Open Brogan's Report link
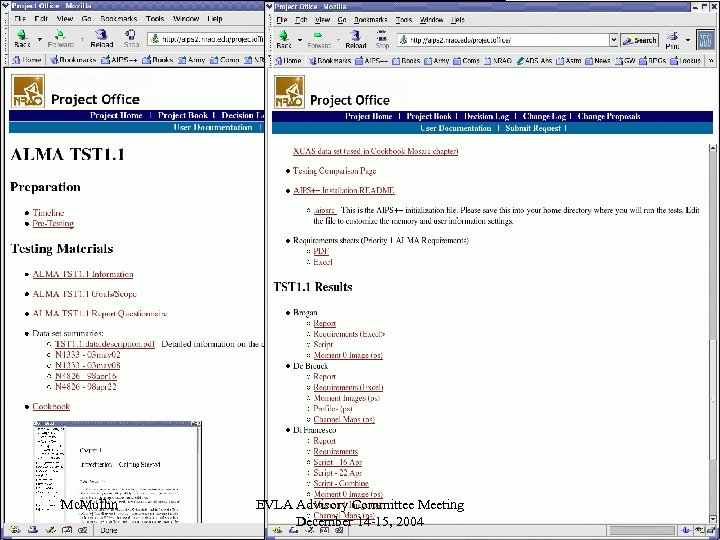720x540 pixels. click(x=324, y=323)
